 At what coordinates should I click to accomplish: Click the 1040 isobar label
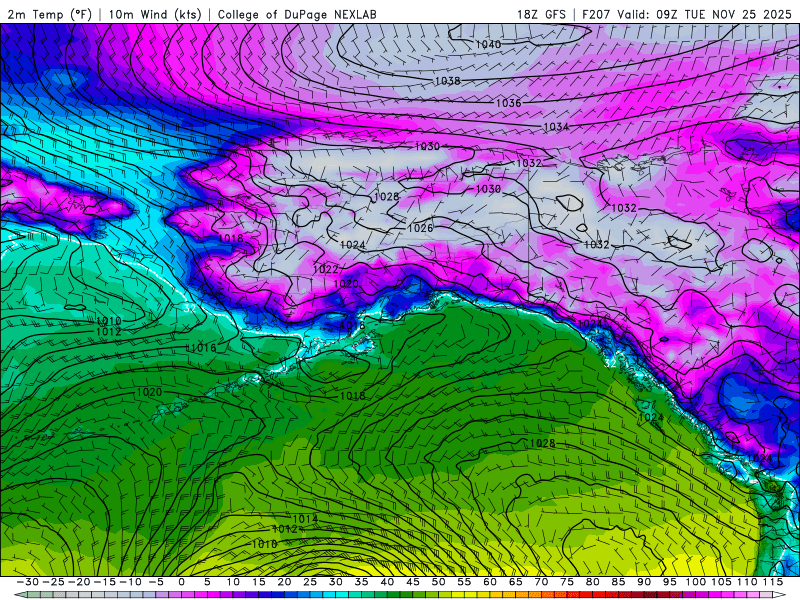pyautogui.click(x=488, y=45)
